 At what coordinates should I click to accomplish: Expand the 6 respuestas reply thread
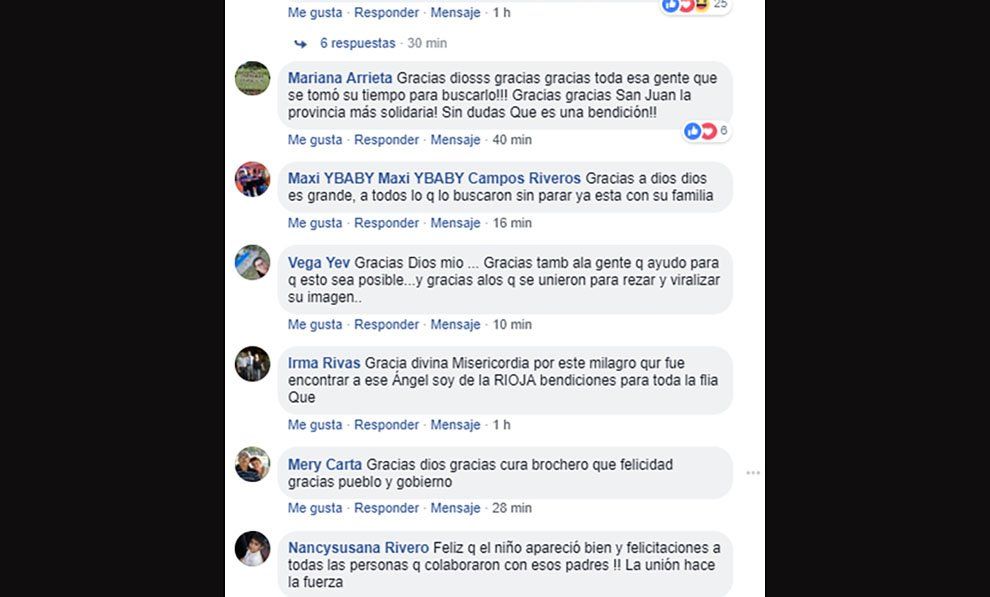pos(357,43)
